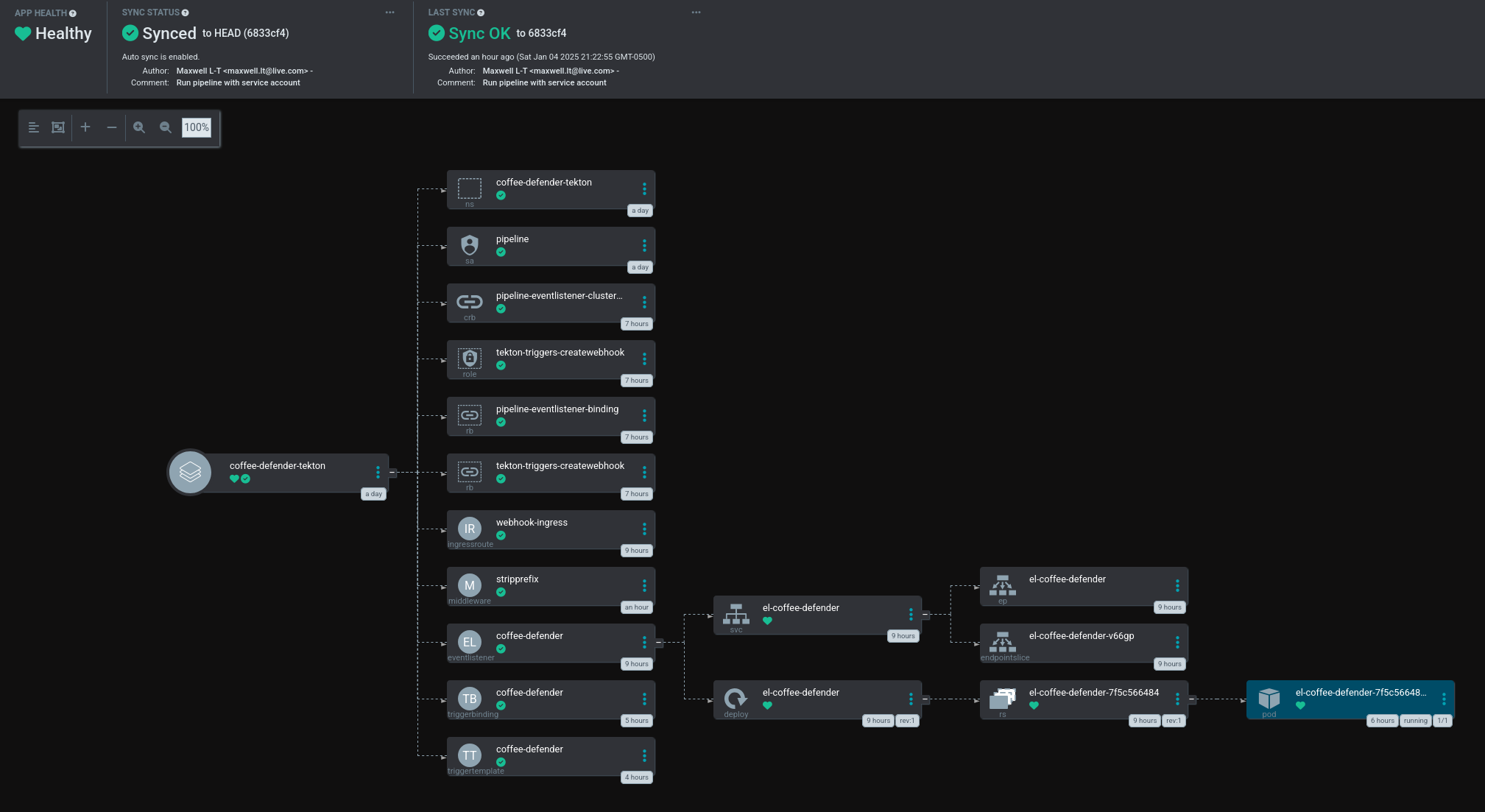
Task: Click the application layers icon of coffee-defender-tekton
Action: click(x=190, y=472)
